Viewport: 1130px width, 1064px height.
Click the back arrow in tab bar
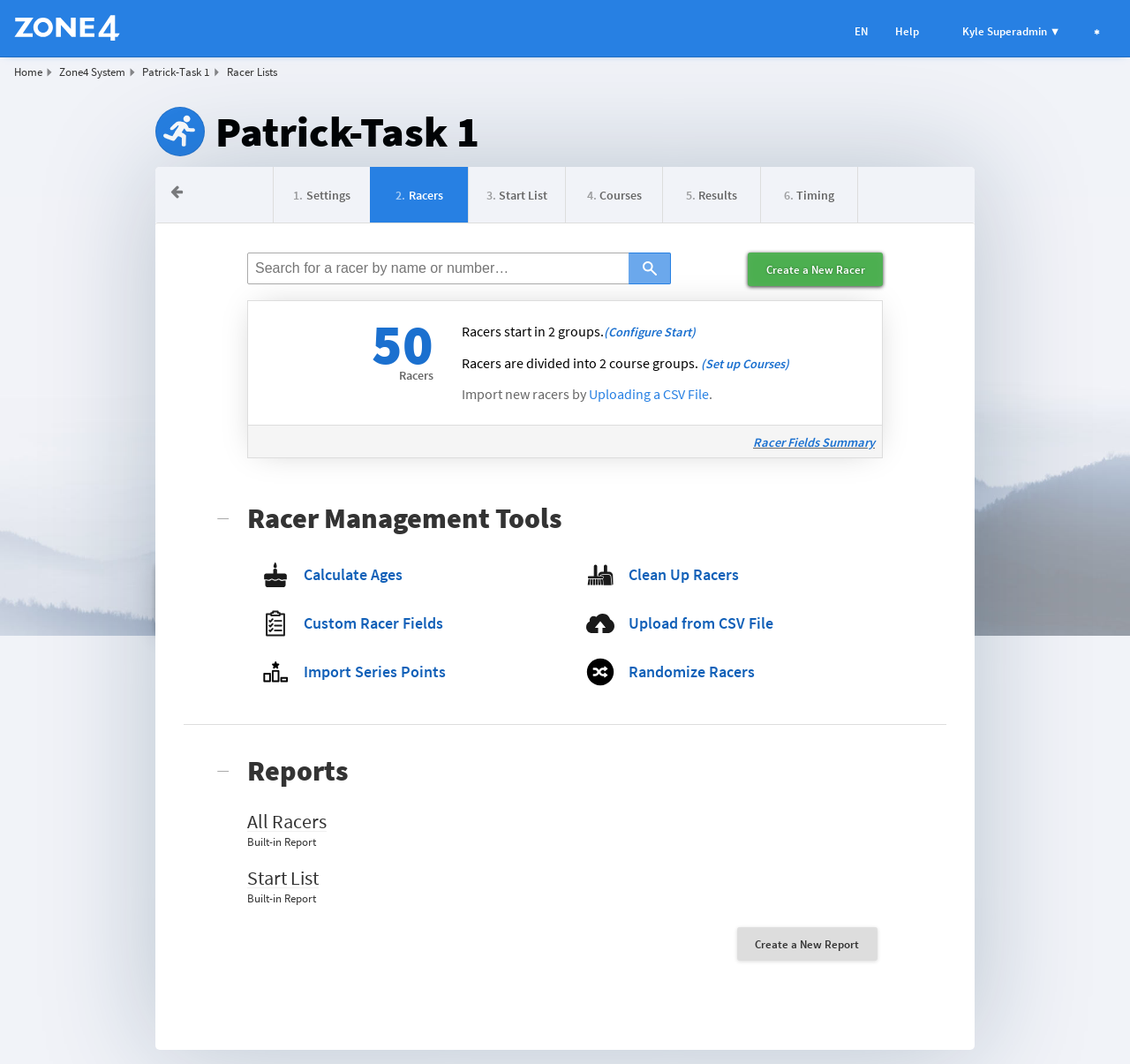click(x=177, y=192)
